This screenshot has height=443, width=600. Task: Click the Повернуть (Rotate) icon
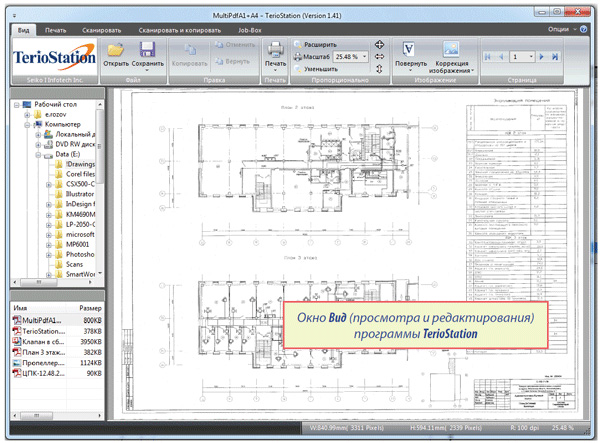410,48
